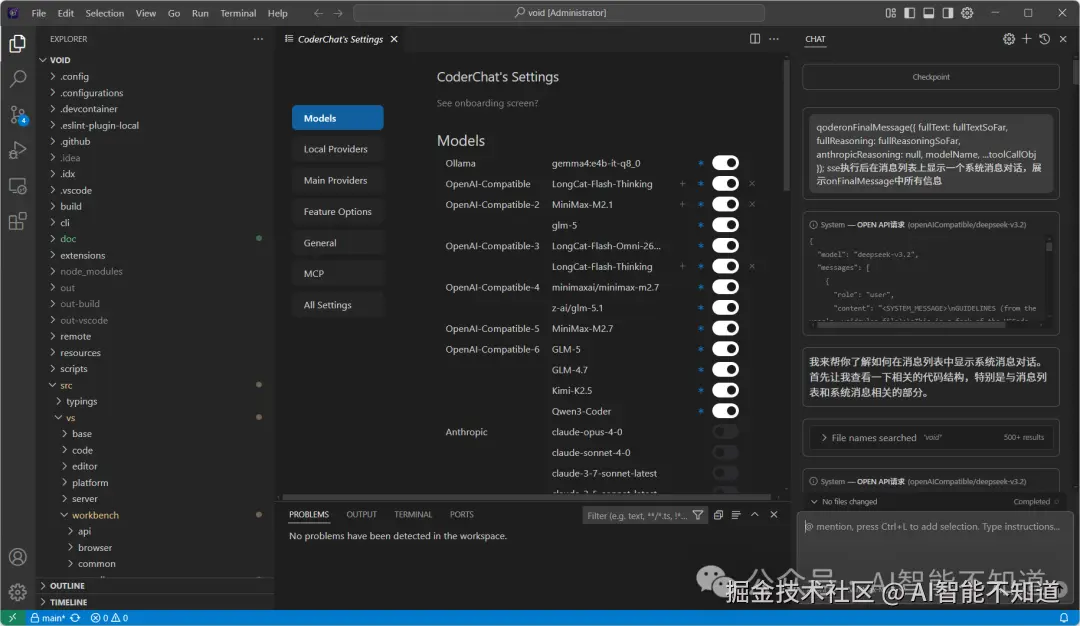Screen dimensions: 1080x626
Task: Go forward with the navigation arrow
Action: click(338, 13)
